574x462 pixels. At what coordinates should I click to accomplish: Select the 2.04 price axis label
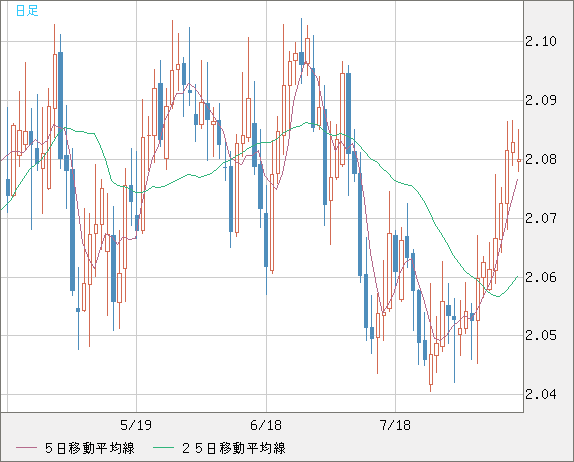click(x=541, y=394)
